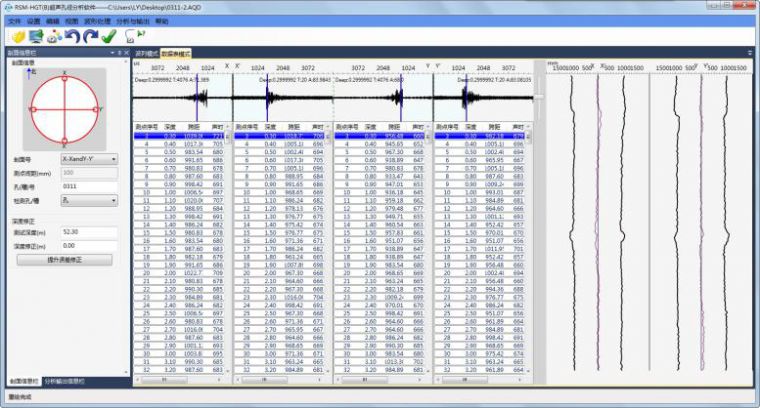This screenshot has width=760, height=408.
Task: Click the computer monitor toolbar icon
Action: click(x=36, y=37)
